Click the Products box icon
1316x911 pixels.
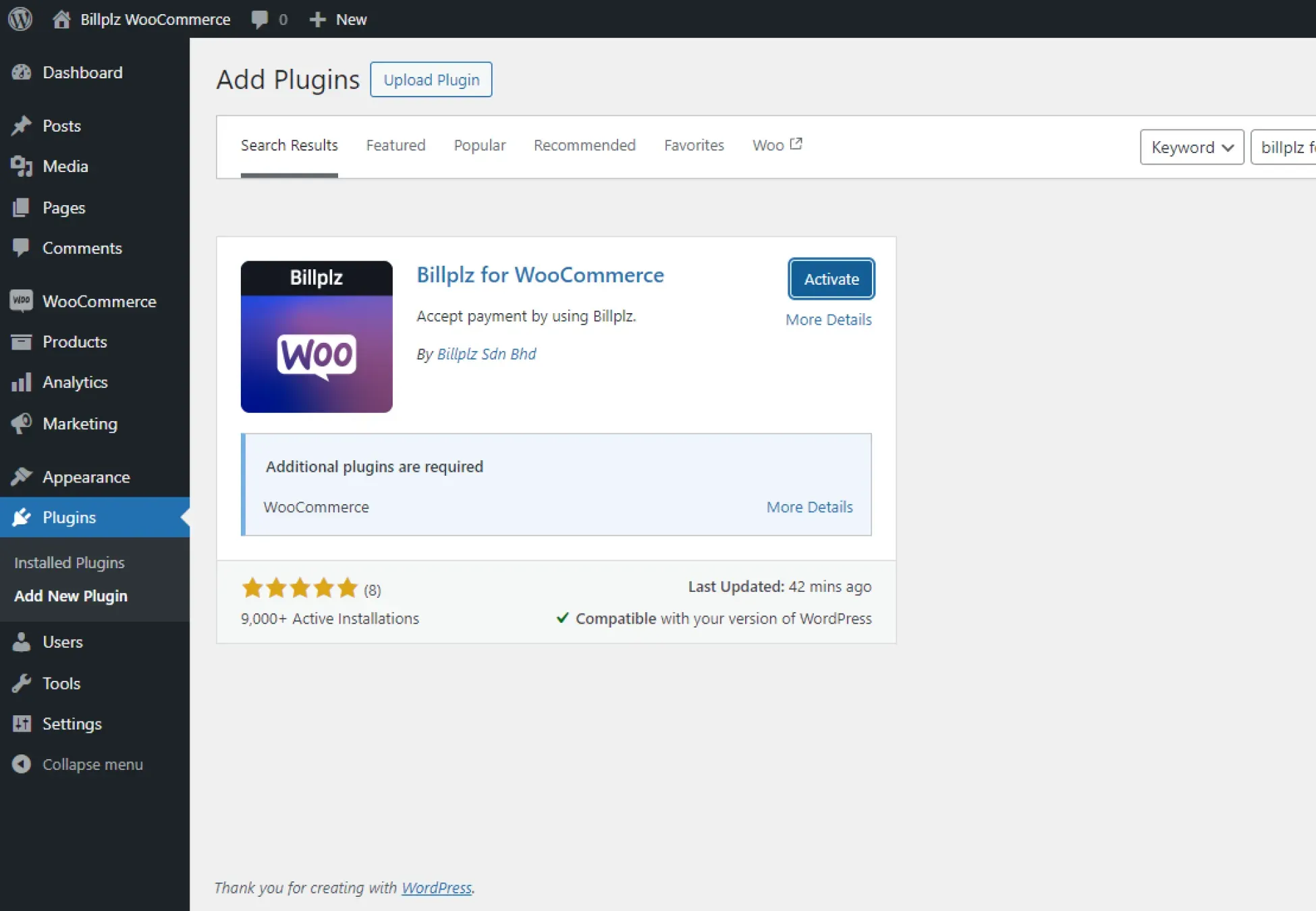tap(22, 341)
